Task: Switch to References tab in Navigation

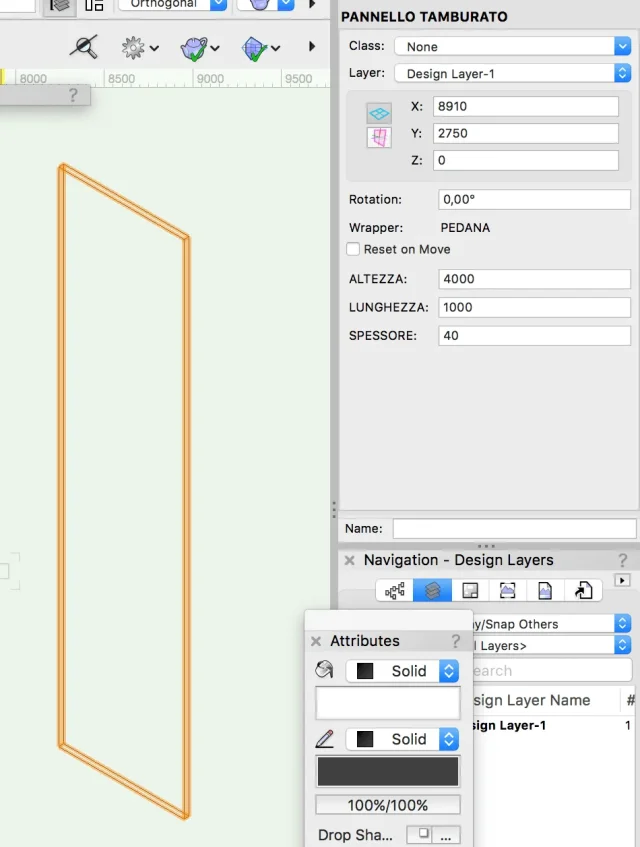Action: 583,590
